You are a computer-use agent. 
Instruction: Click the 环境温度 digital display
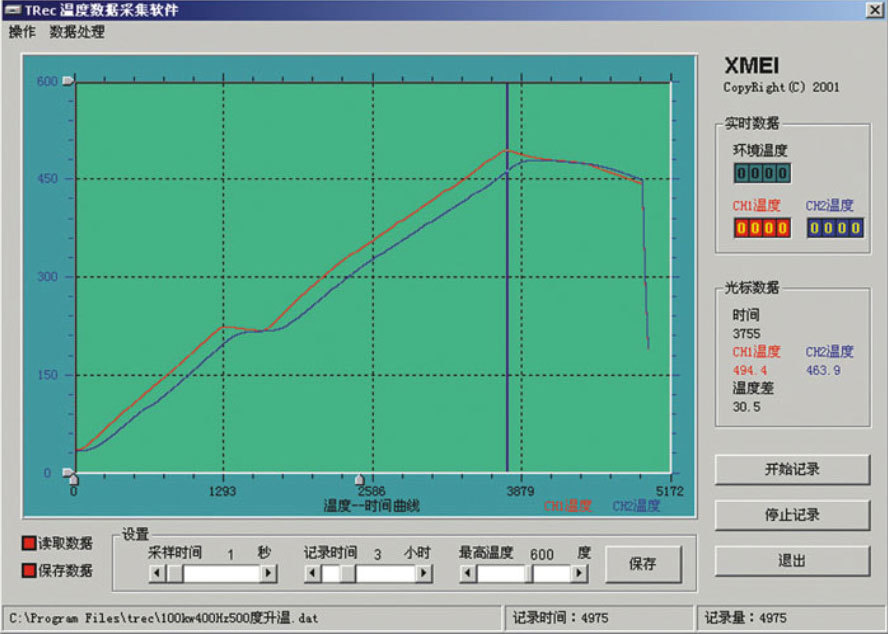(x=762, y=173)
